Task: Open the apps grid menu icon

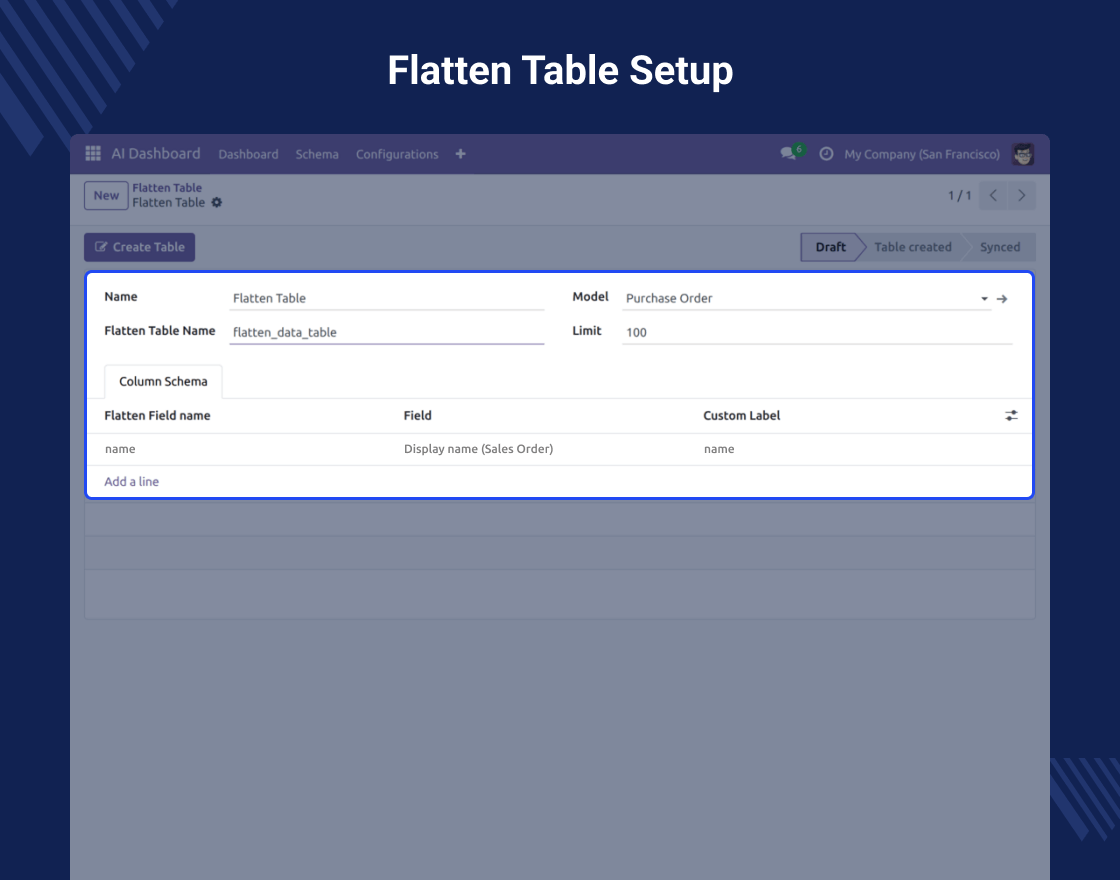Action: click(x=93, y=154)
